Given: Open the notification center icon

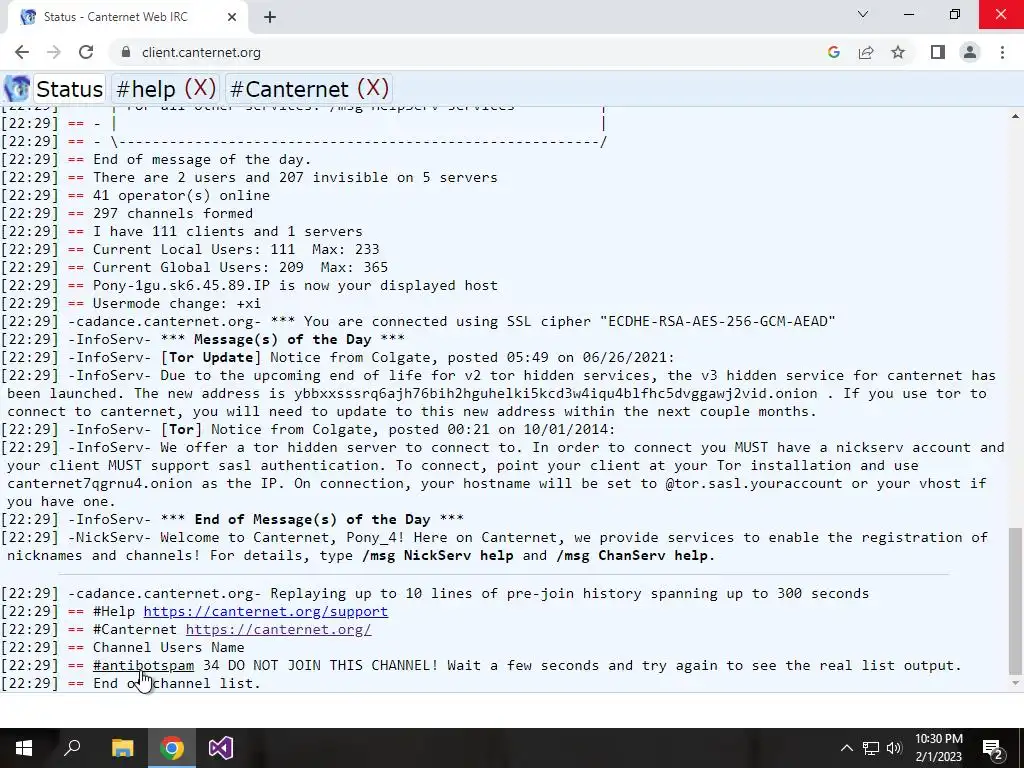Looking at the screenshot, I should pos(993,748).
